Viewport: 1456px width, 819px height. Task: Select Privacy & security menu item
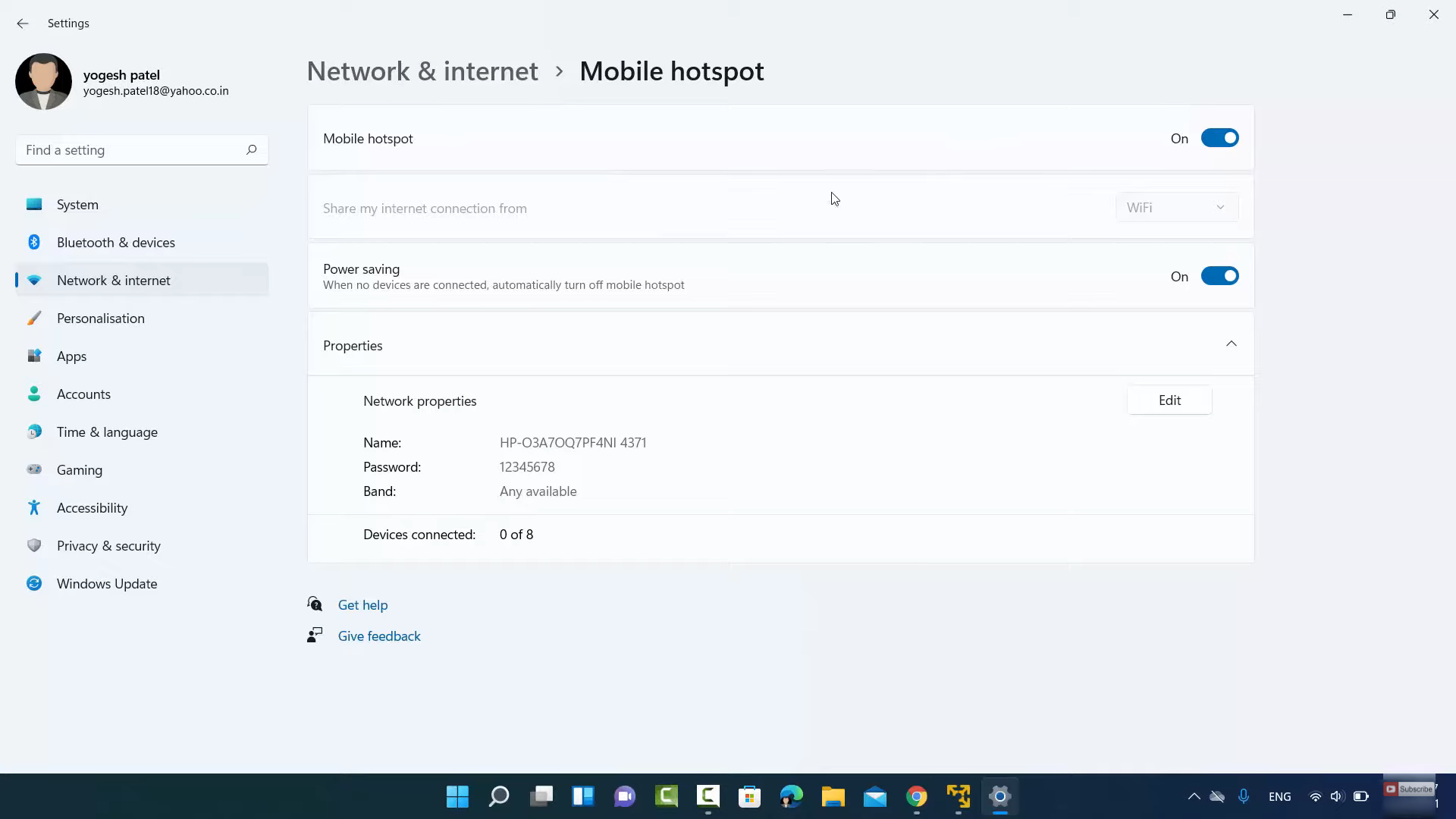108,546
